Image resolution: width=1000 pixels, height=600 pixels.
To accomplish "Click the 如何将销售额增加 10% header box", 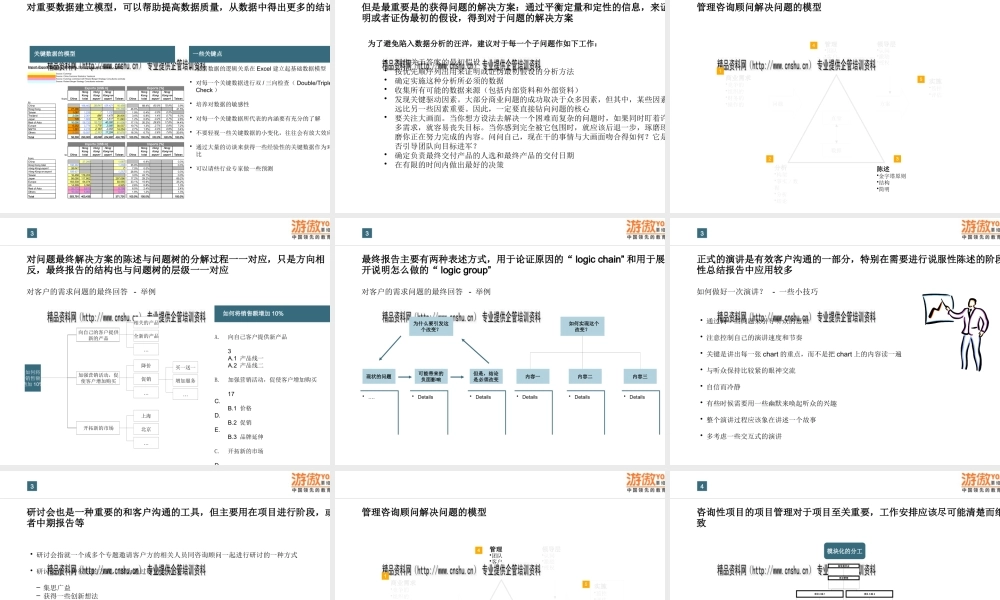I will point(272,313).
